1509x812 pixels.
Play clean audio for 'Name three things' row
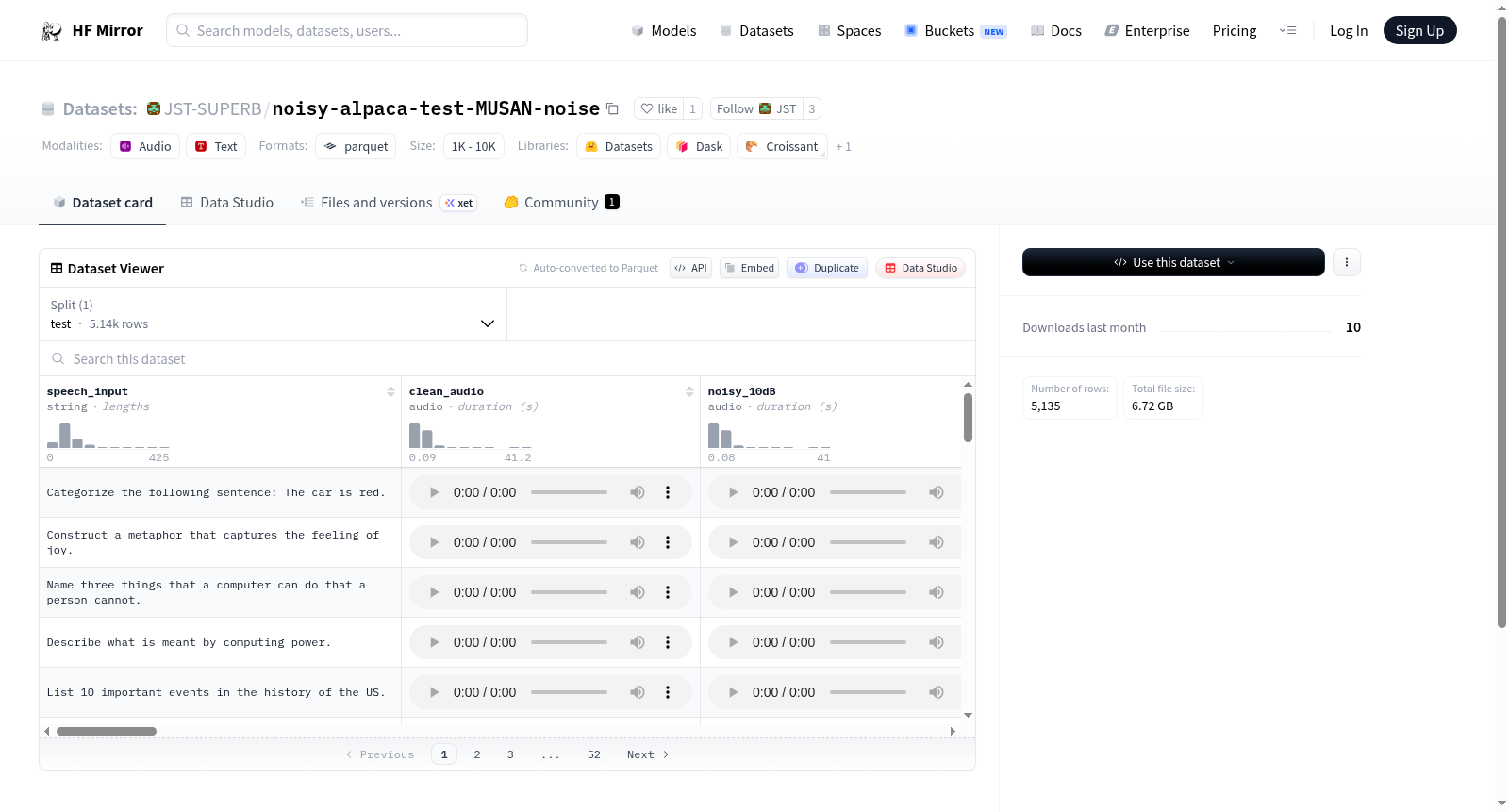coord(434,592)
